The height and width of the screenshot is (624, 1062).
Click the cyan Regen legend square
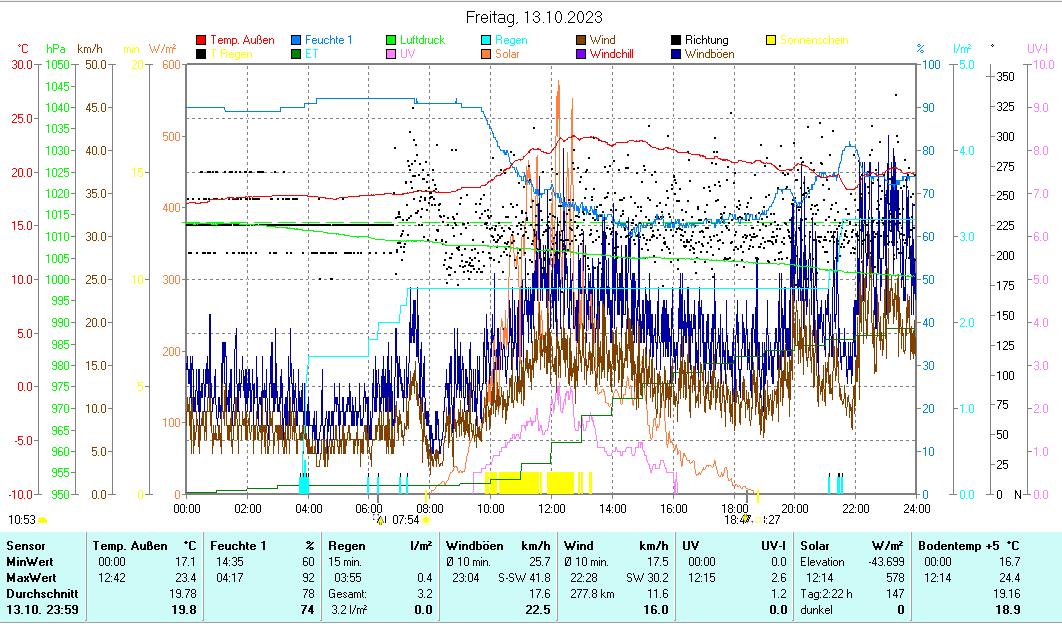(x=487, y=41)
